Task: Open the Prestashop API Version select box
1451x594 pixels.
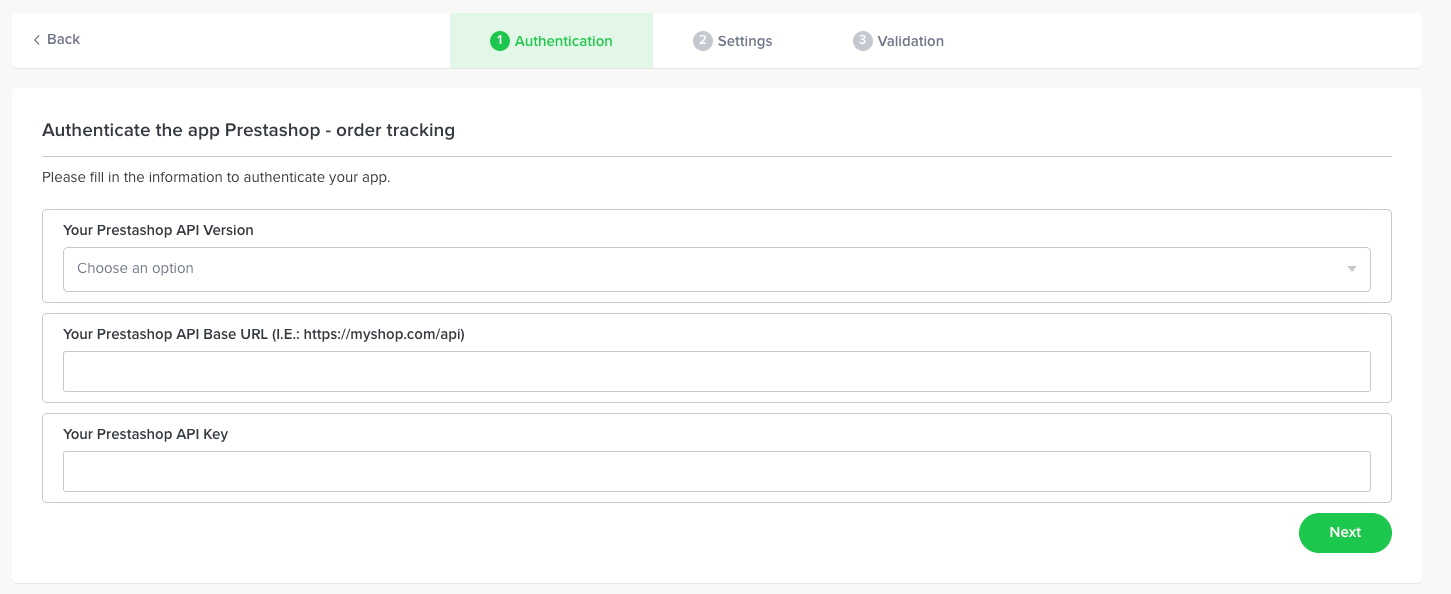Action: tap(716, 269)
